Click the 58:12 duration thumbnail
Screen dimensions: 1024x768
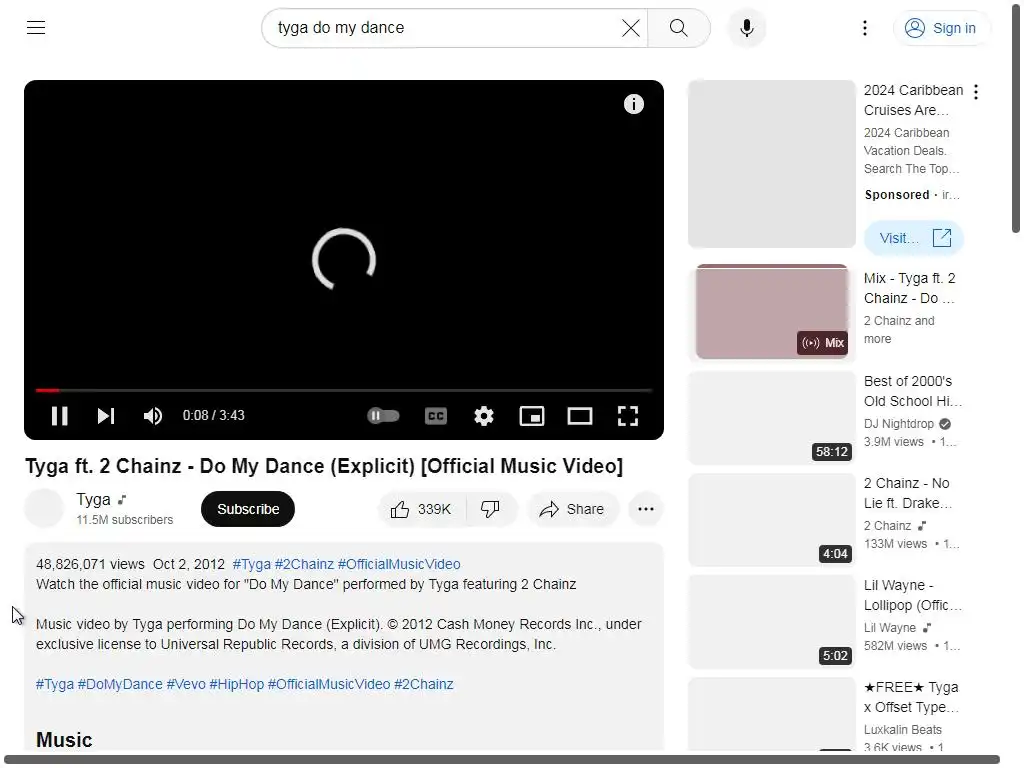[x=772, y=418]
